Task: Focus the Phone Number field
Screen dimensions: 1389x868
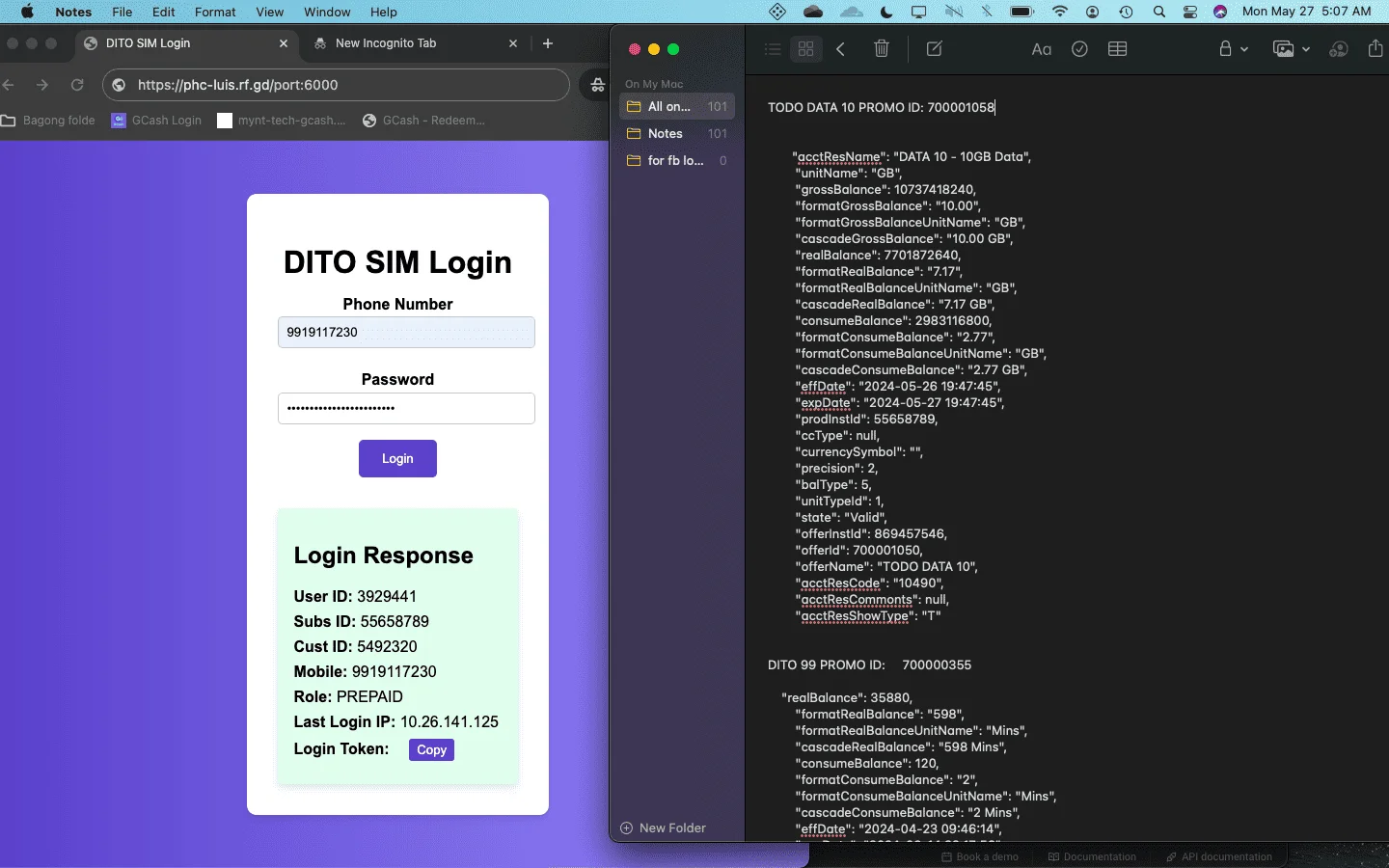Action: [406, 333]
